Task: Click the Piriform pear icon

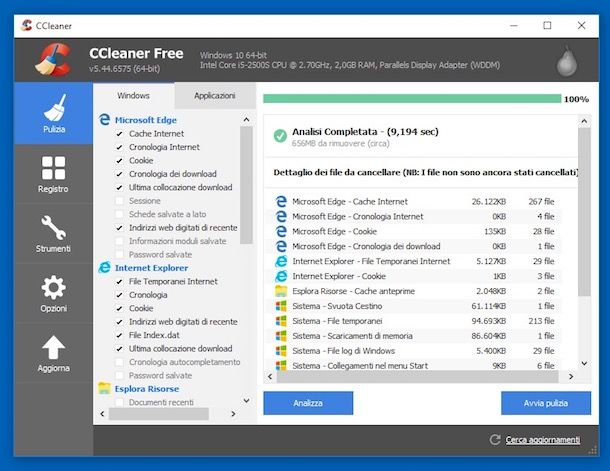Action: [567, 61]
